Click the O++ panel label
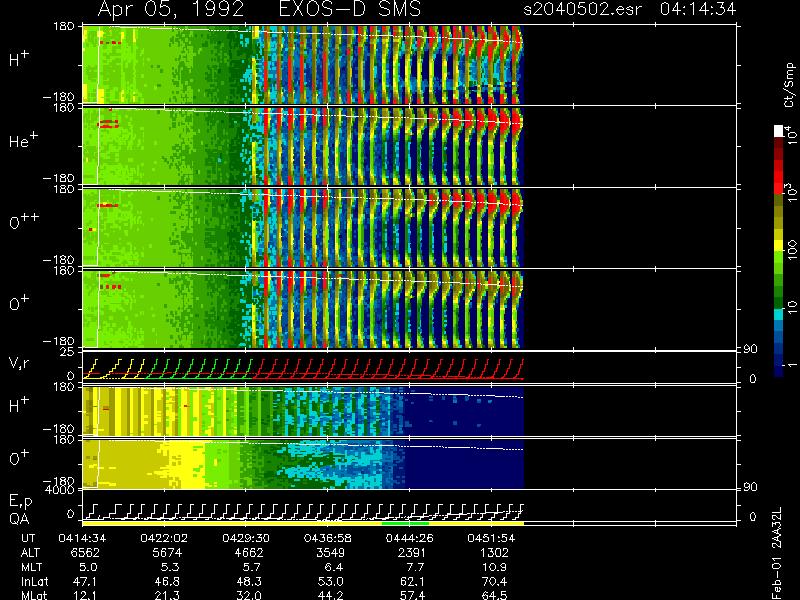 tap(24, 221)
